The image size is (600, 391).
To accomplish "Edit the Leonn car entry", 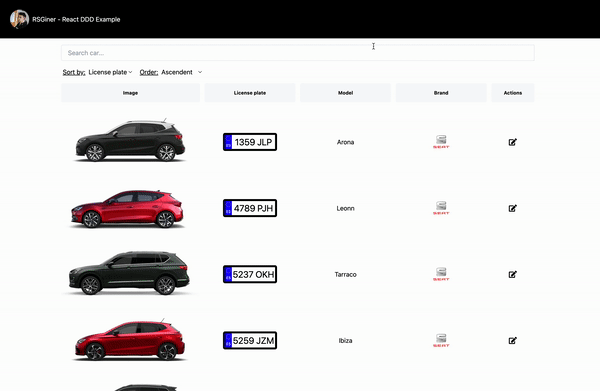I will 513,208.
